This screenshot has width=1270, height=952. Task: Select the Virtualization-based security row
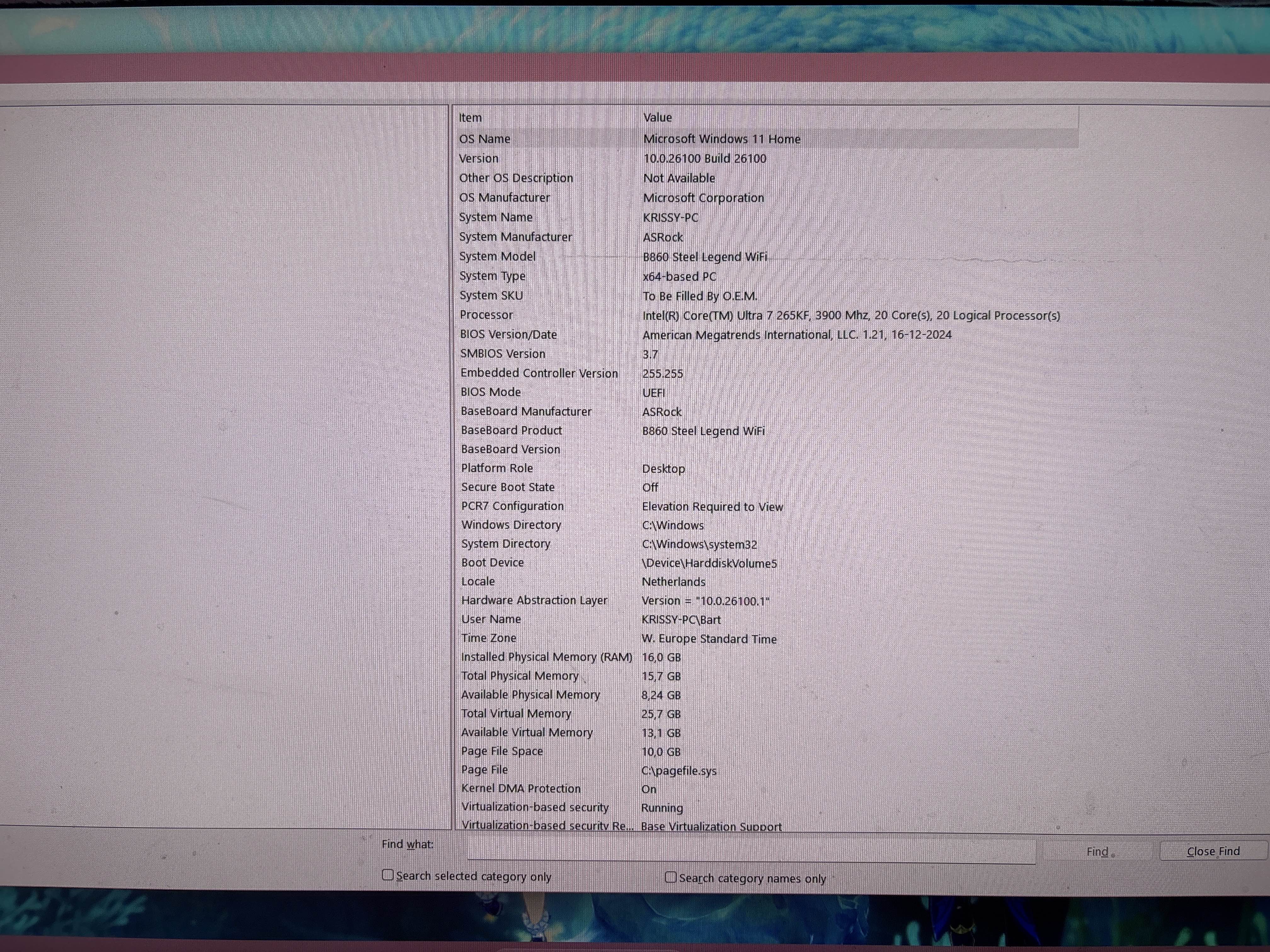point(535,807)
